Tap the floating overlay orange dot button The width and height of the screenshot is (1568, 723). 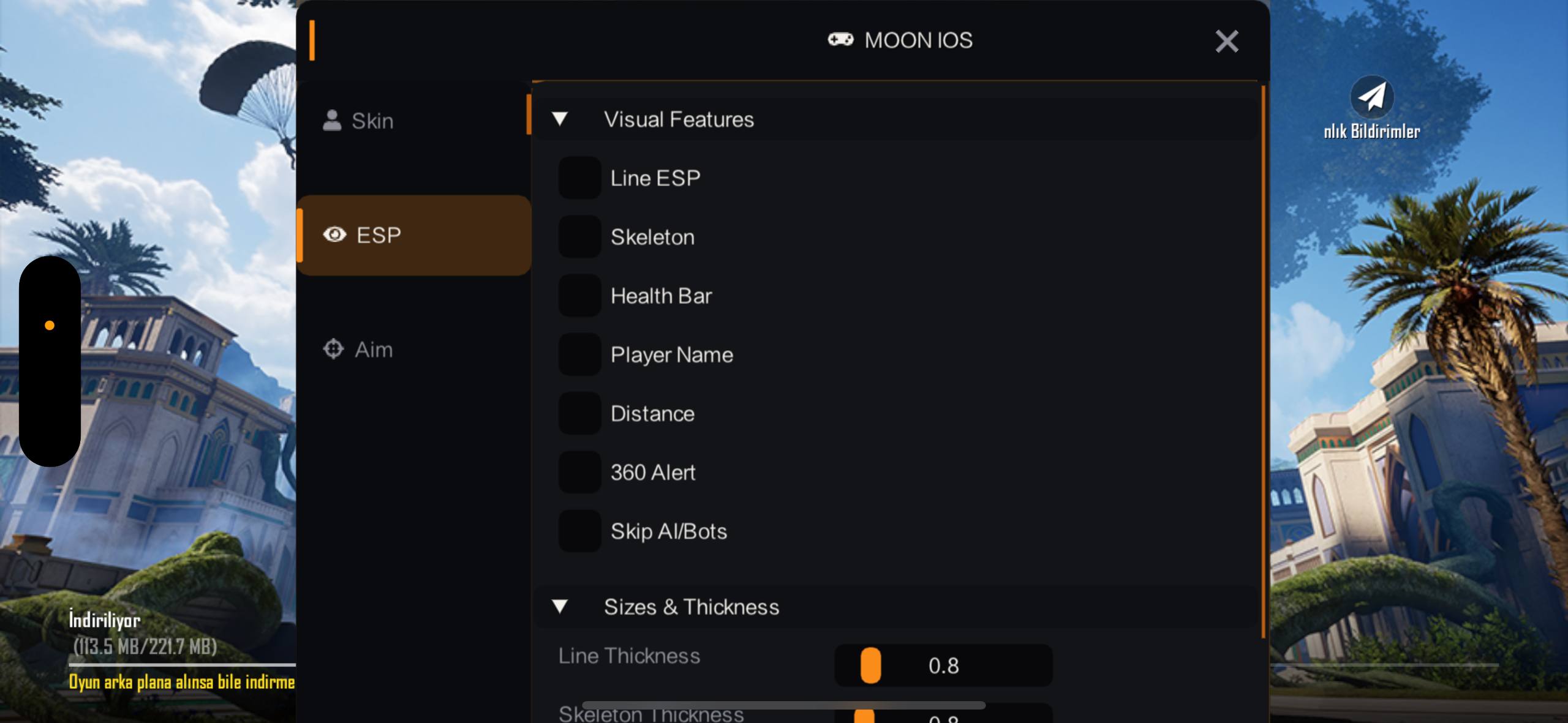click(50, 324)
